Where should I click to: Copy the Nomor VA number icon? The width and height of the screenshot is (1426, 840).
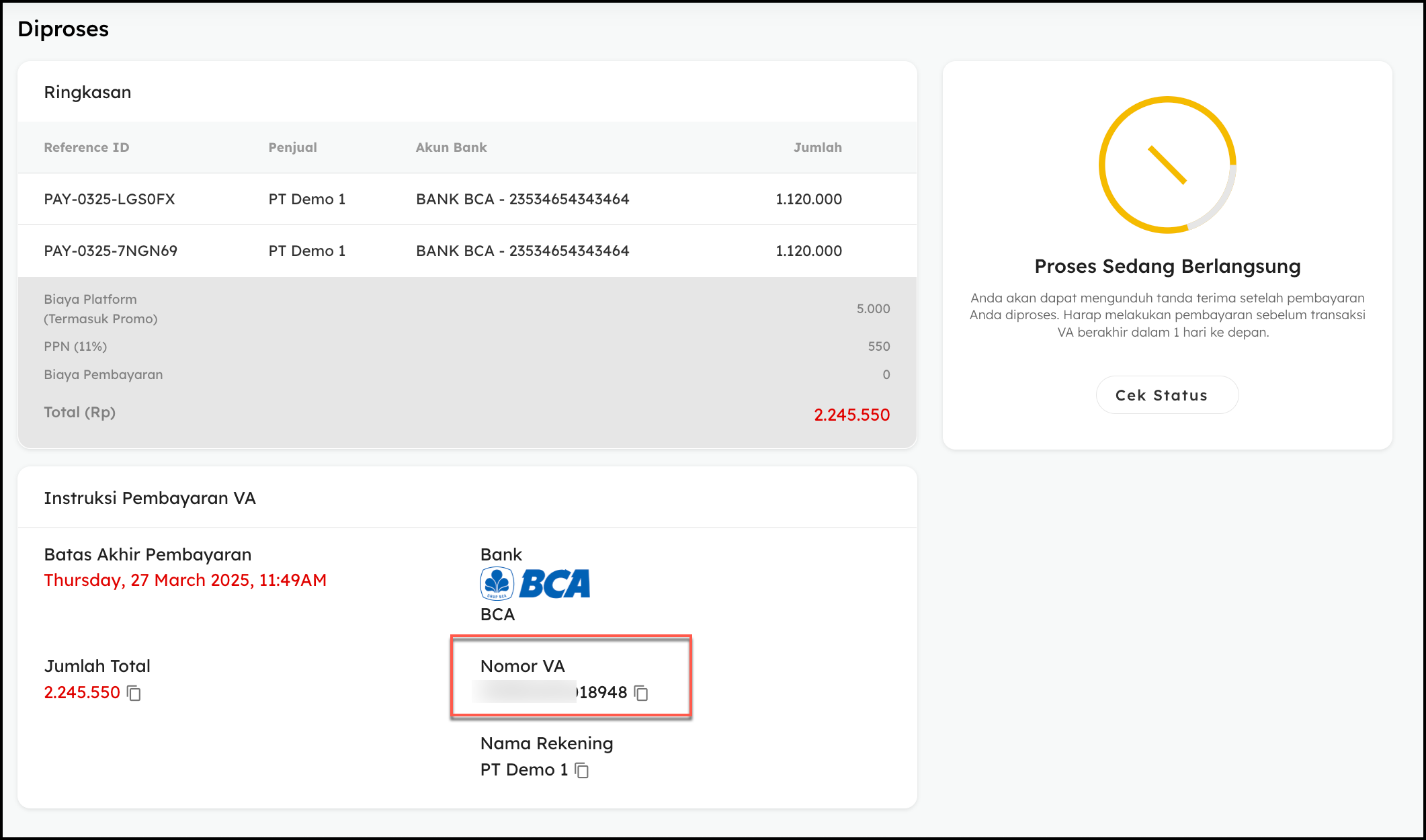641,693
